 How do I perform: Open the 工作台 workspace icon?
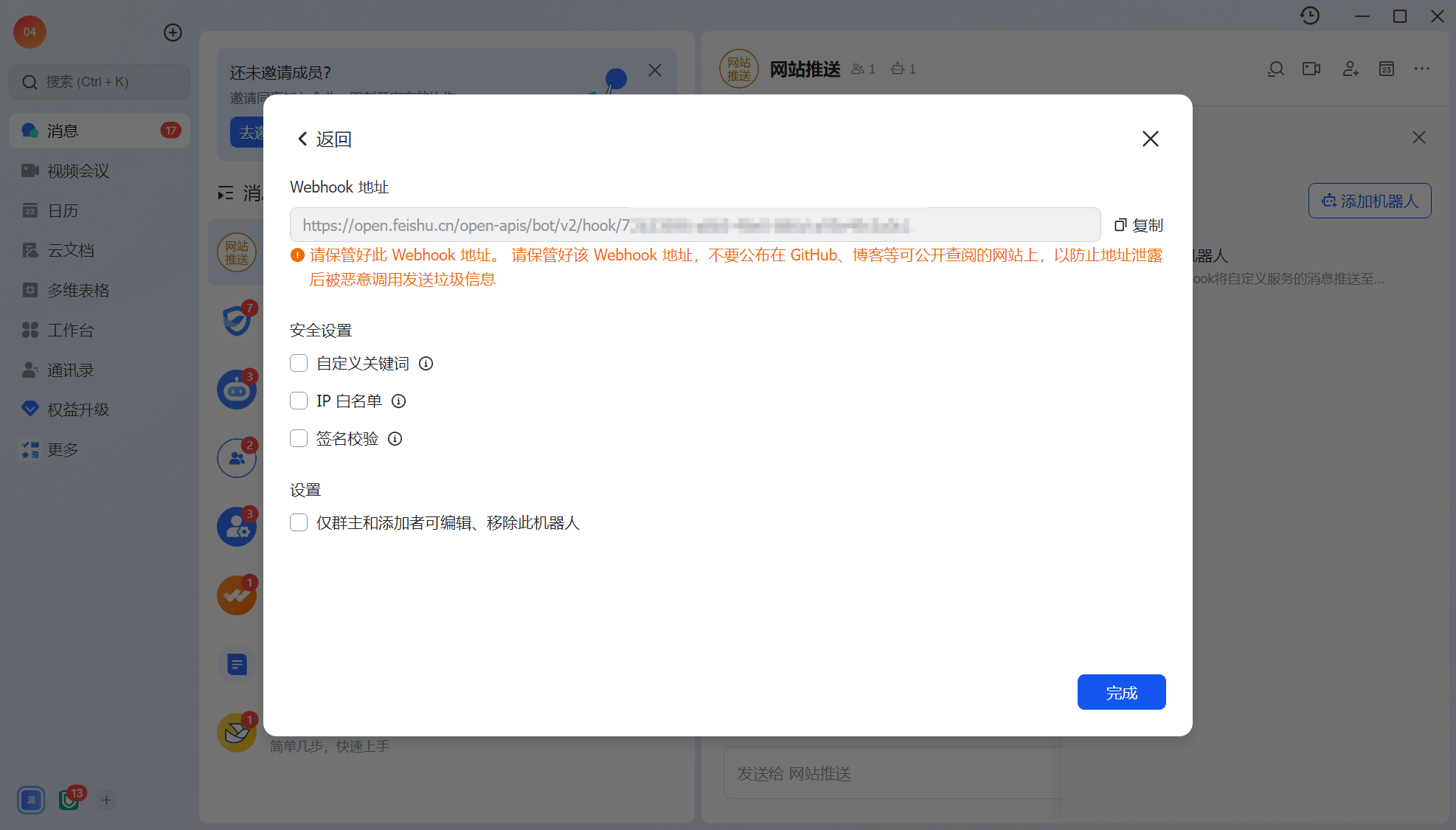click(70, 330)
